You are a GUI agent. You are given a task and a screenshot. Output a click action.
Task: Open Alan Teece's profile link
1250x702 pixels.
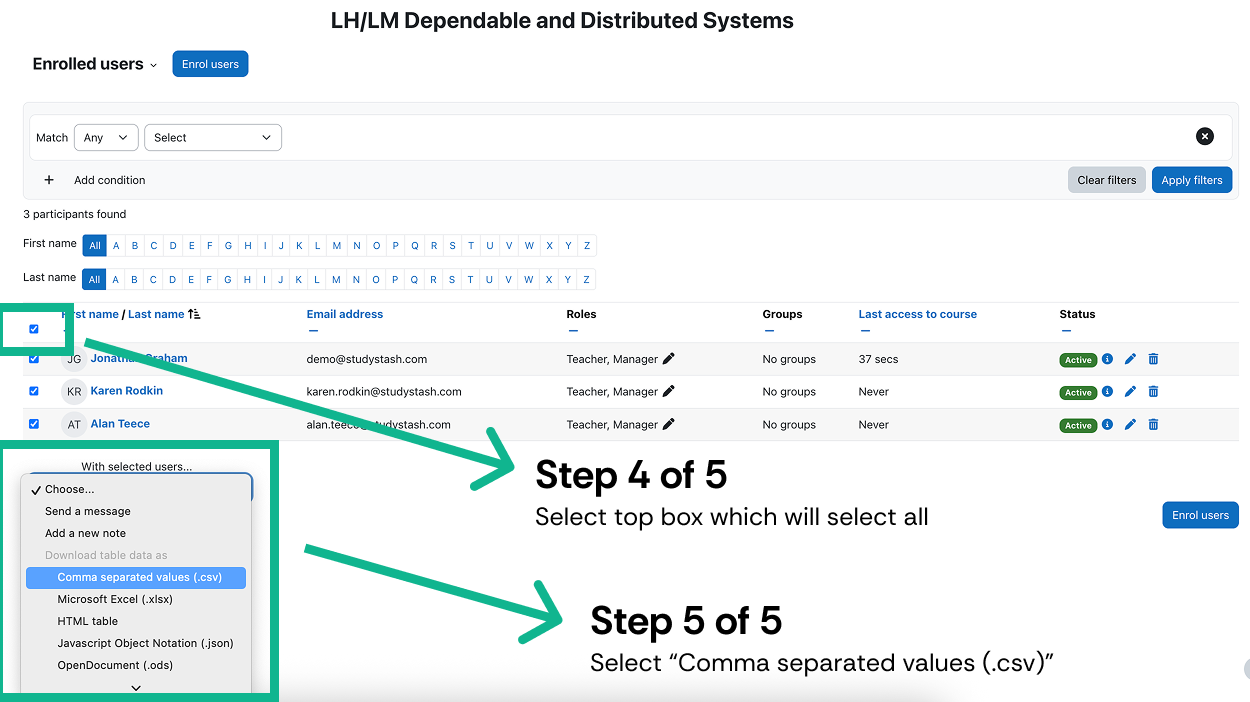click(x=120, y=424)
